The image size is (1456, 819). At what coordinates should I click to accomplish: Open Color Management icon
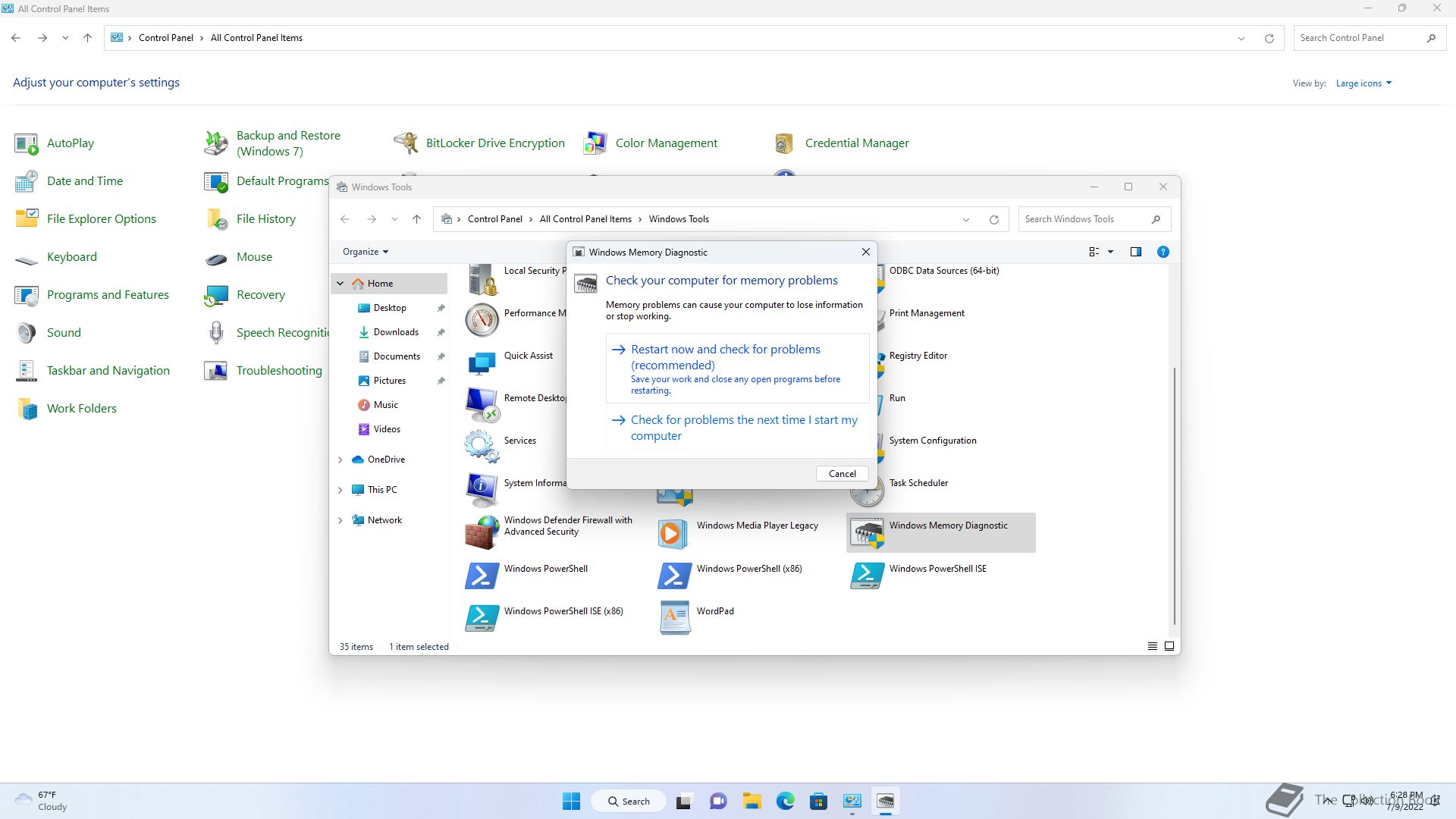(595, 143)
